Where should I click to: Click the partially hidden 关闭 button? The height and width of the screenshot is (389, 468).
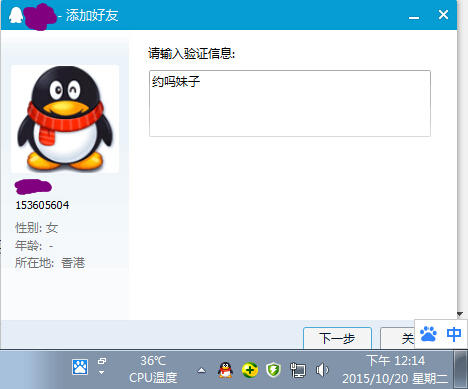click(397, 338)
